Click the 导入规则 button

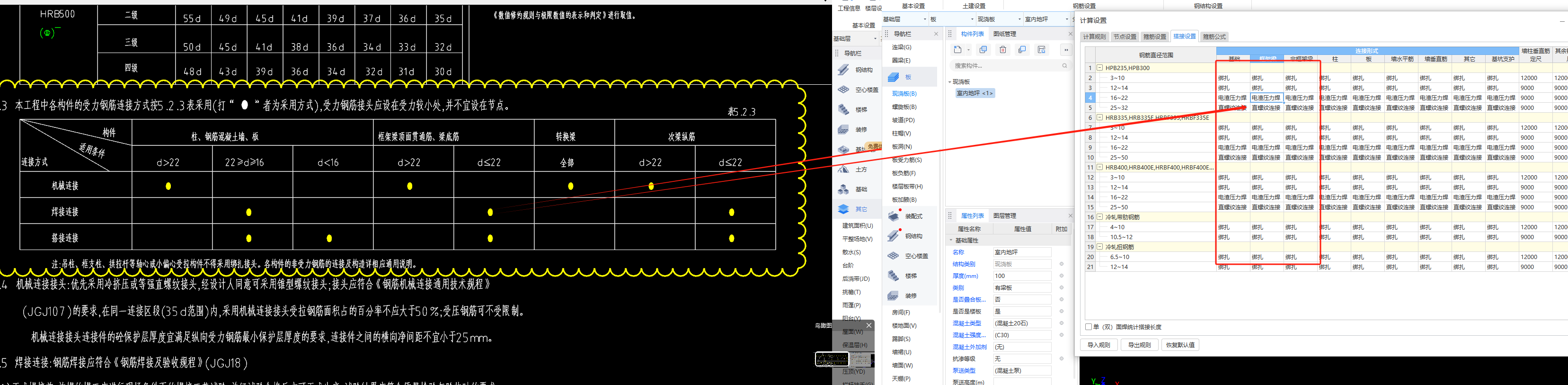coord(1098,345)
